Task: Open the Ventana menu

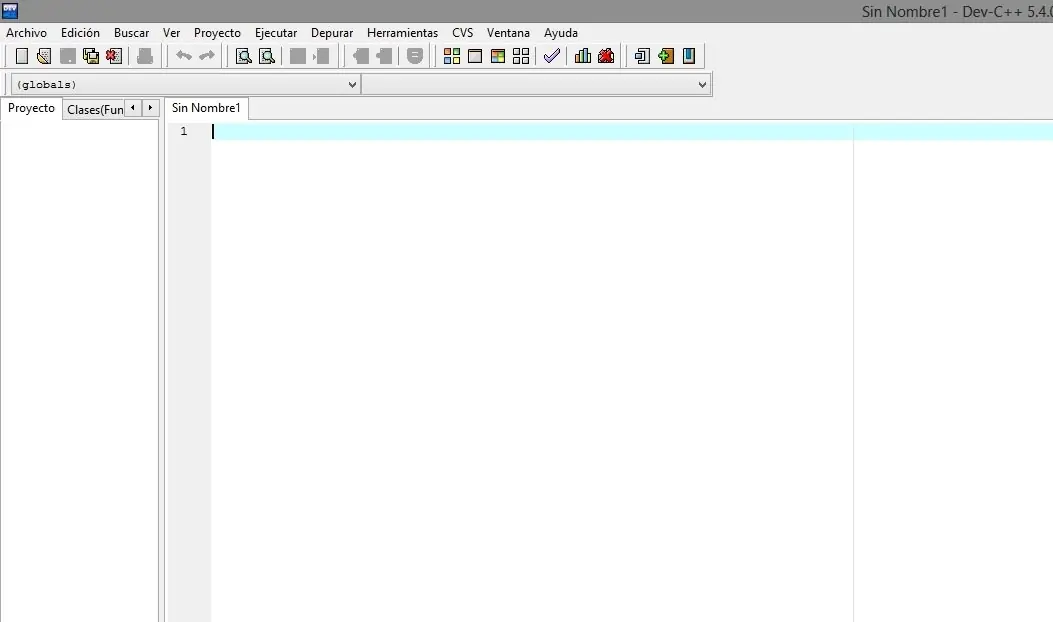Action: [508, 33]
